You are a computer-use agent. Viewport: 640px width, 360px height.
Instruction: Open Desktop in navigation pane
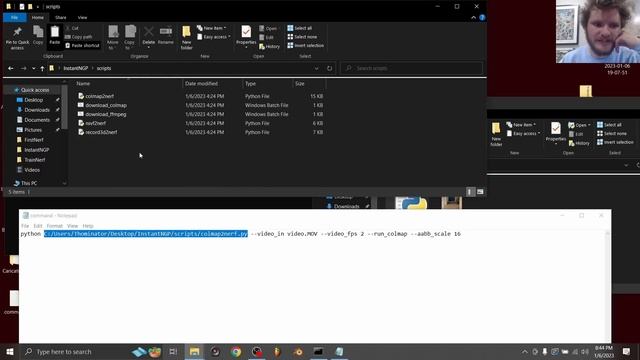pyautogui.click(x=33, y=100)
